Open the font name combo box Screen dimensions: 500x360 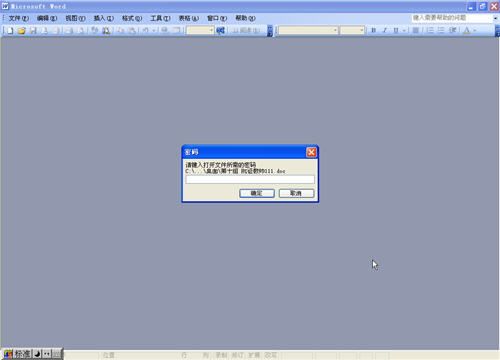(308, 31)
